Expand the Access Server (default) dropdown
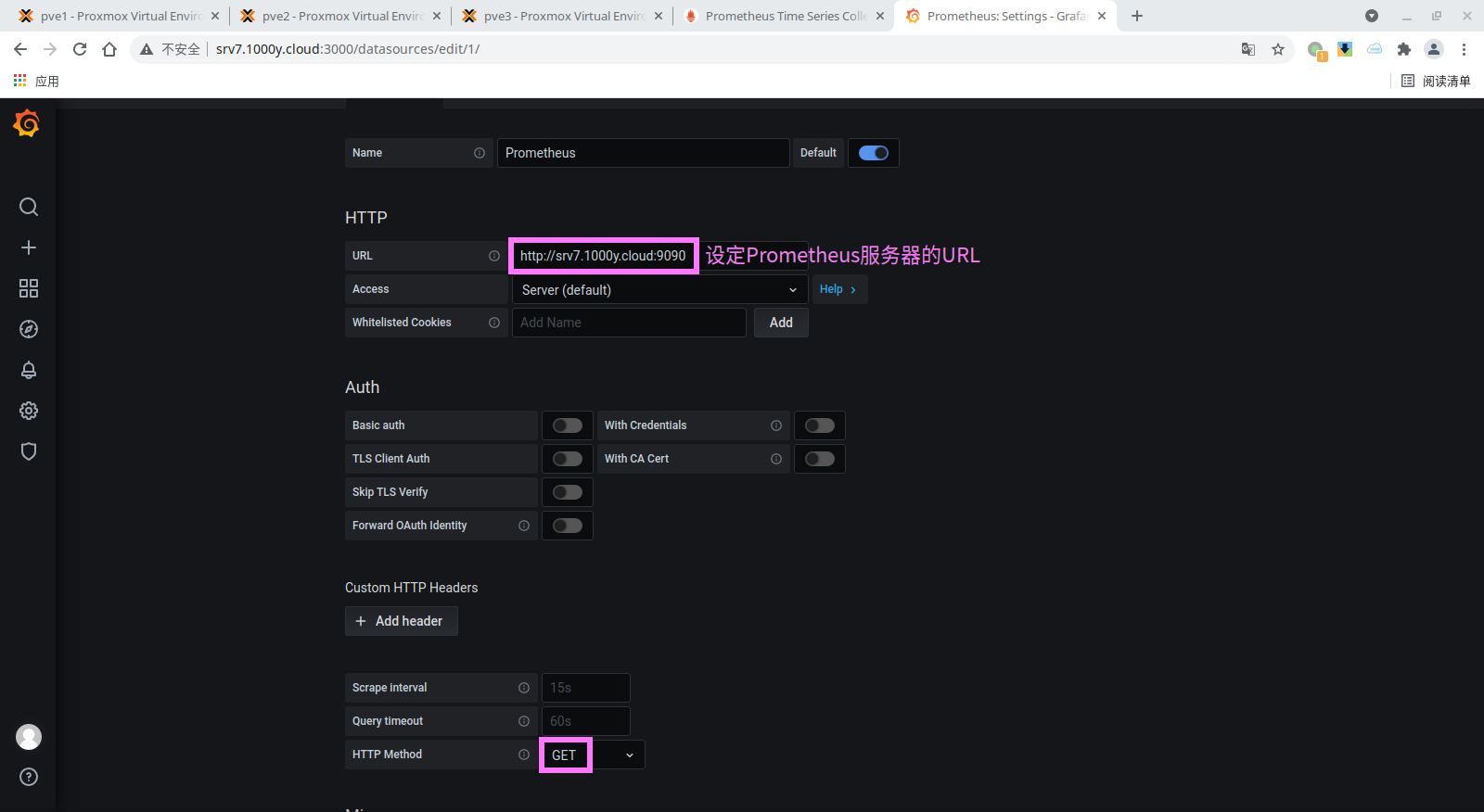This screenshot has width=1484, height=812. tap(659, 290)
